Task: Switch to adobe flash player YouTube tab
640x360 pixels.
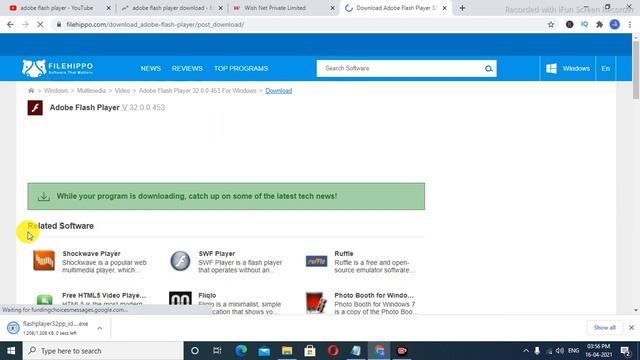Action: 56,8
